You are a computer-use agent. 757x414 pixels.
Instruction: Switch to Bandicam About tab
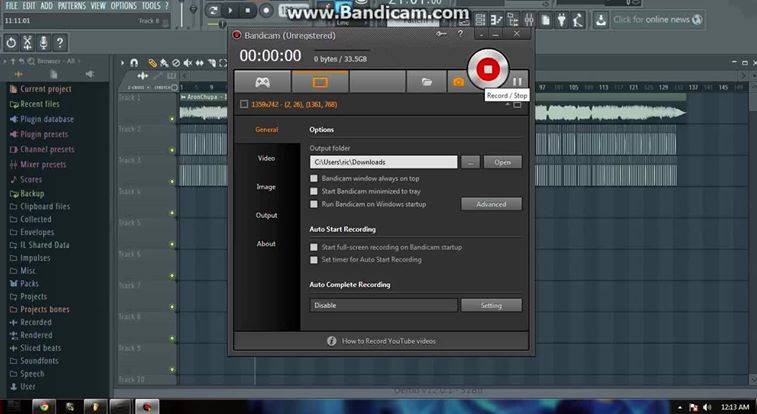click(266, 244)
